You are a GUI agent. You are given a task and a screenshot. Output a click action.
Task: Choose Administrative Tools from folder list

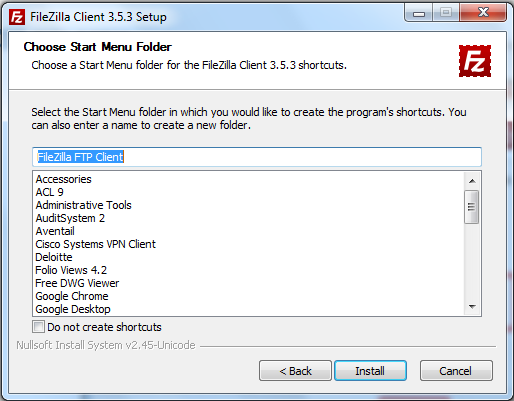tap(83, 205)
